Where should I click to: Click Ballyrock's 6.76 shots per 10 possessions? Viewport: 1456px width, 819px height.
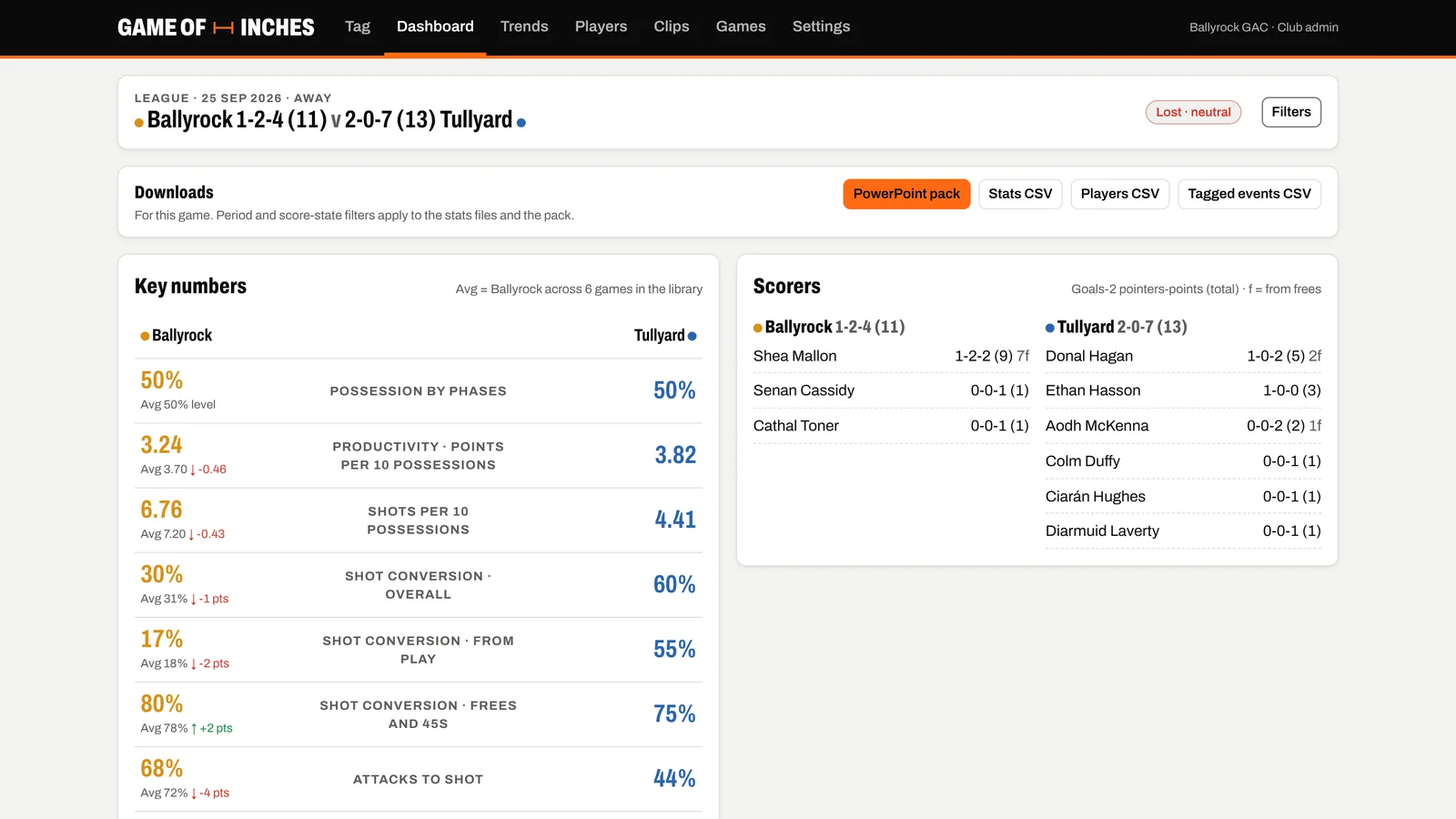pyautogui.click(x=161, y=510)
